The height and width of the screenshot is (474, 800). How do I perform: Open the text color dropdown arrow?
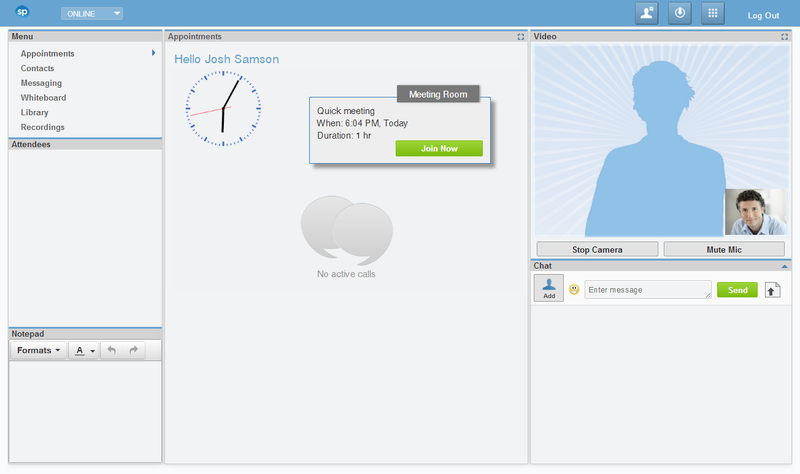[x=93, y=351]
